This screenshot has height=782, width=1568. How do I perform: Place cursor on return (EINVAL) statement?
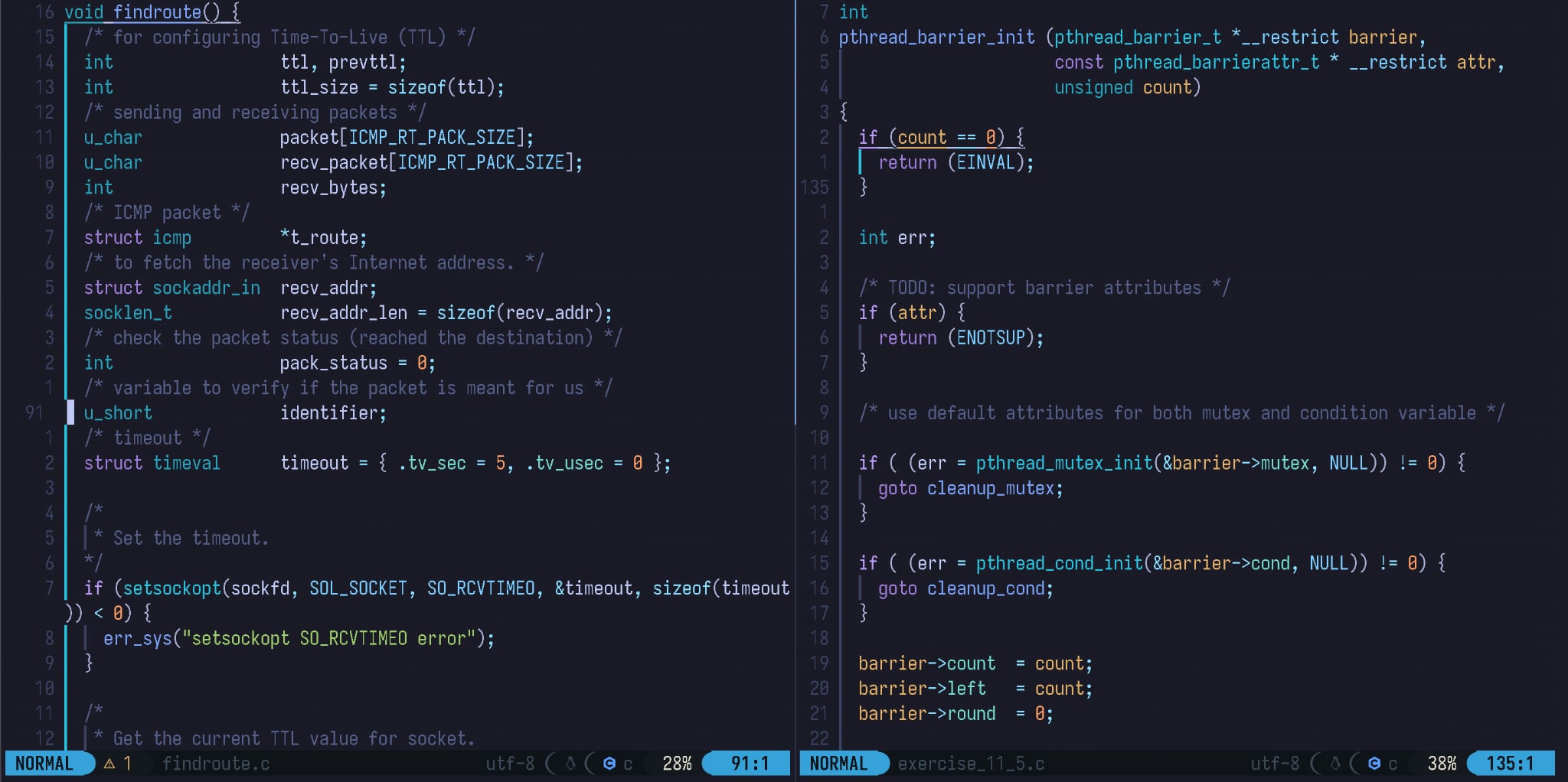(955, 163)
